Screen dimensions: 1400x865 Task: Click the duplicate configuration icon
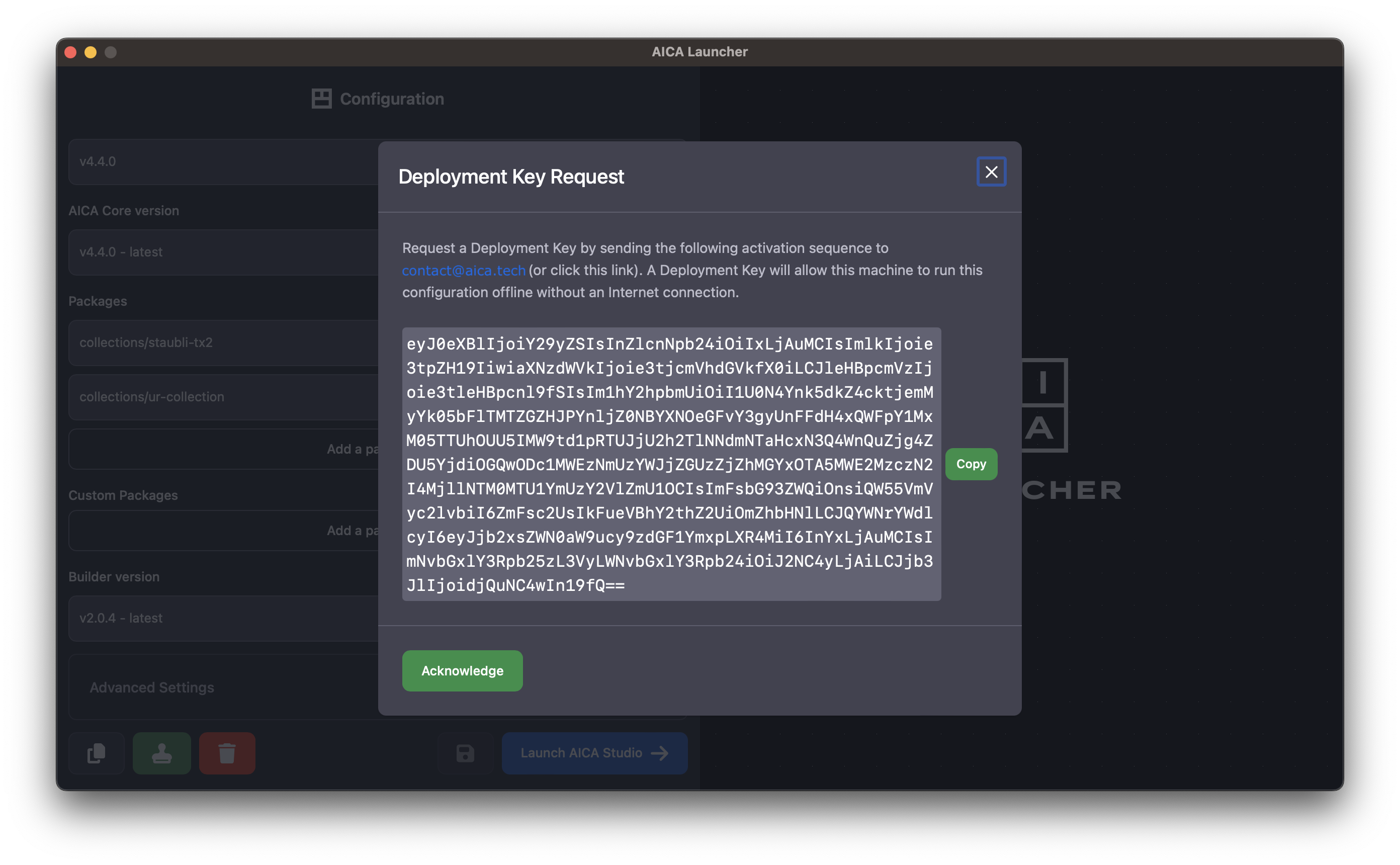pyautogui.click(x=96, y=753)
